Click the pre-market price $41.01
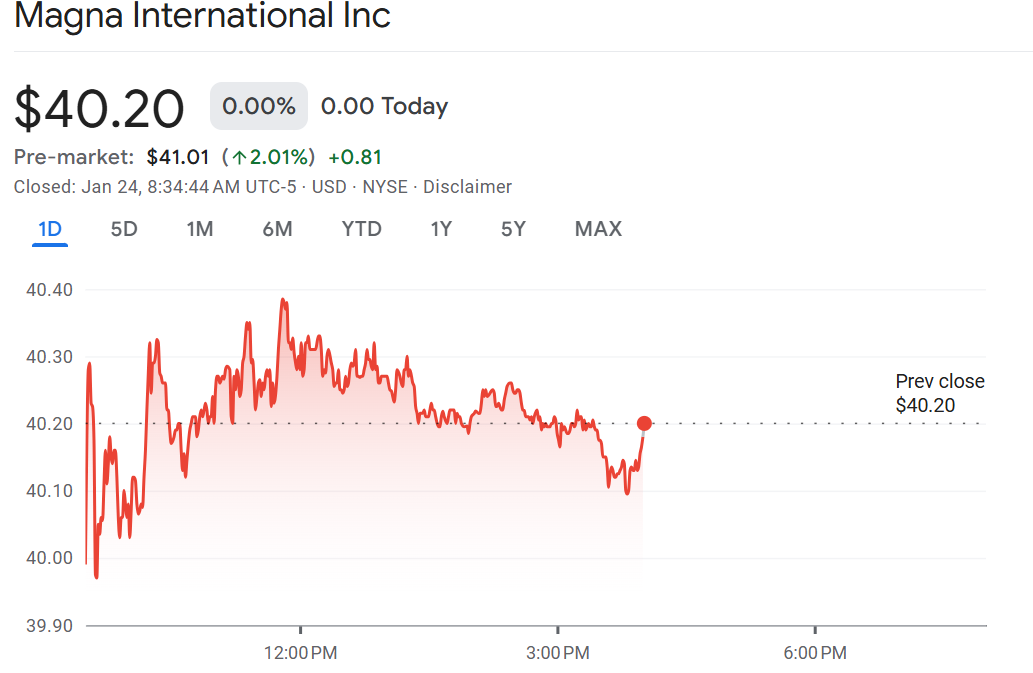This screenshot has height=673, width=1033. [178, 157]
